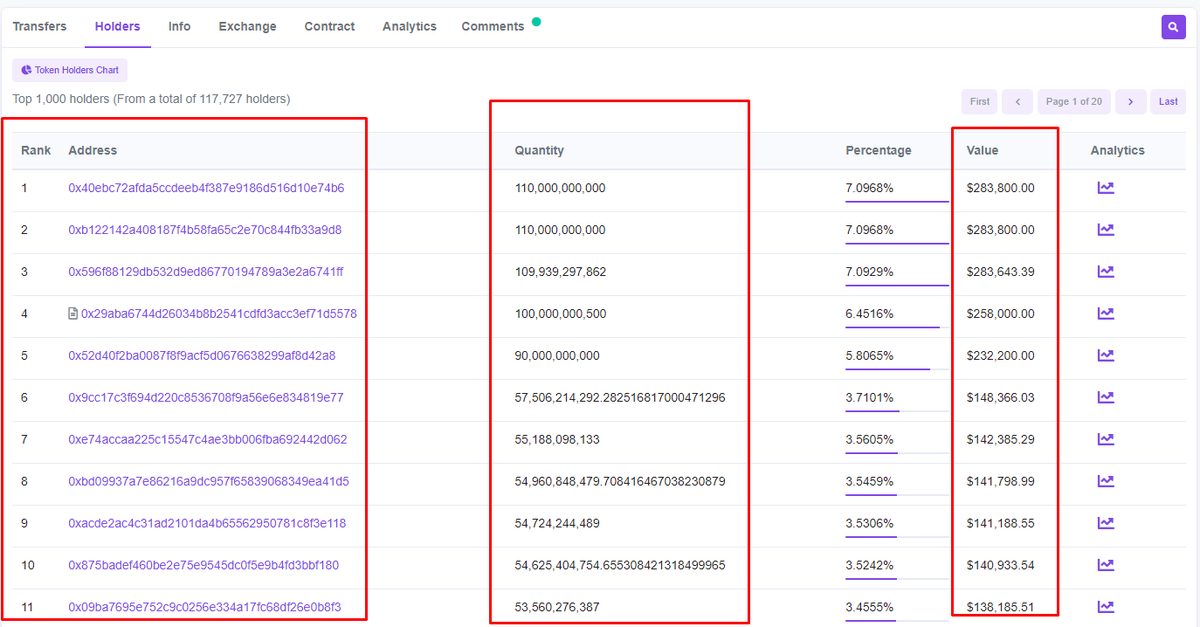Click the Page 1 of 20 indicator

(1074, 102)
